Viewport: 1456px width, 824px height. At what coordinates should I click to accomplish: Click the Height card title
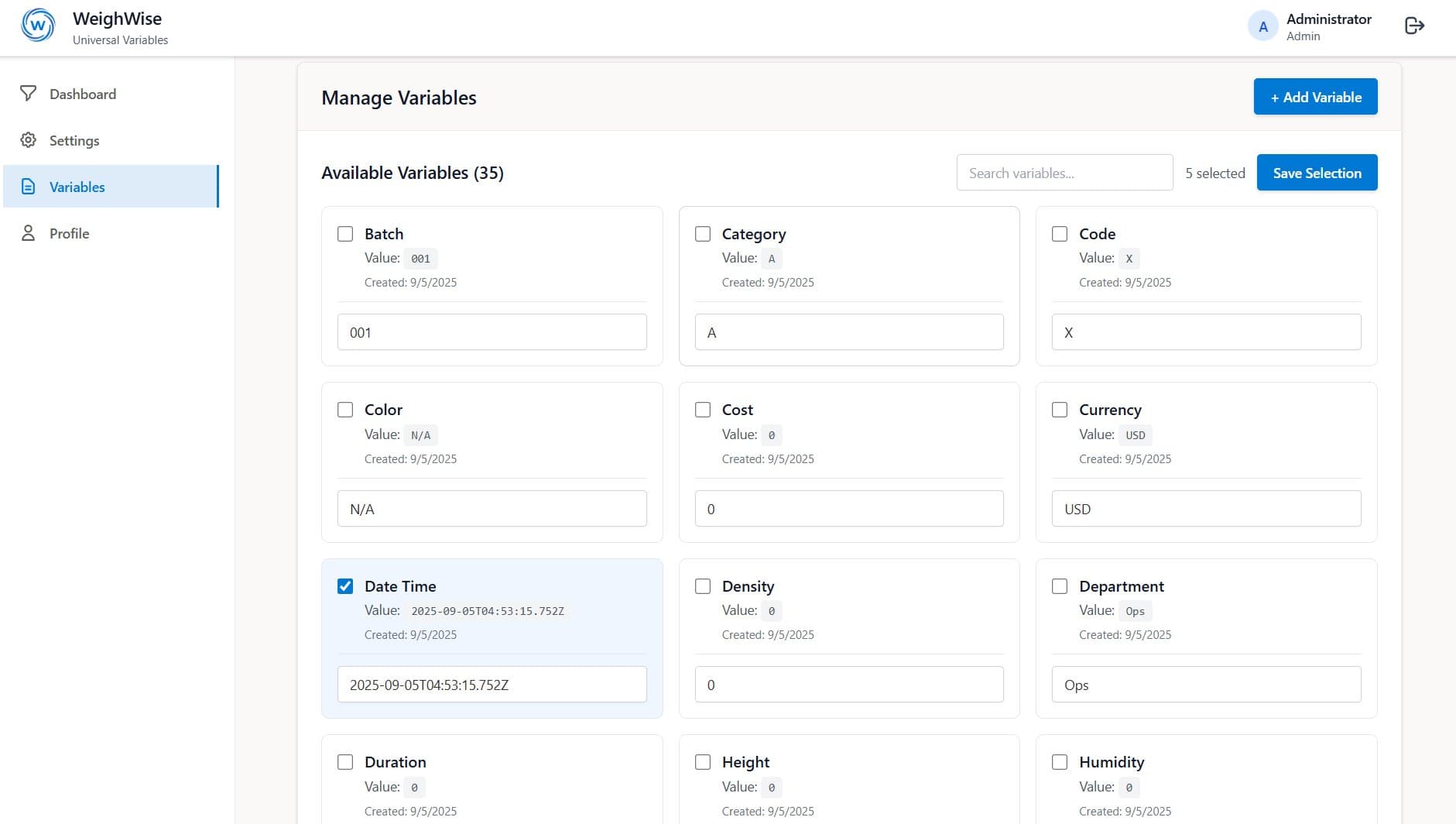(x=745, y=762)
